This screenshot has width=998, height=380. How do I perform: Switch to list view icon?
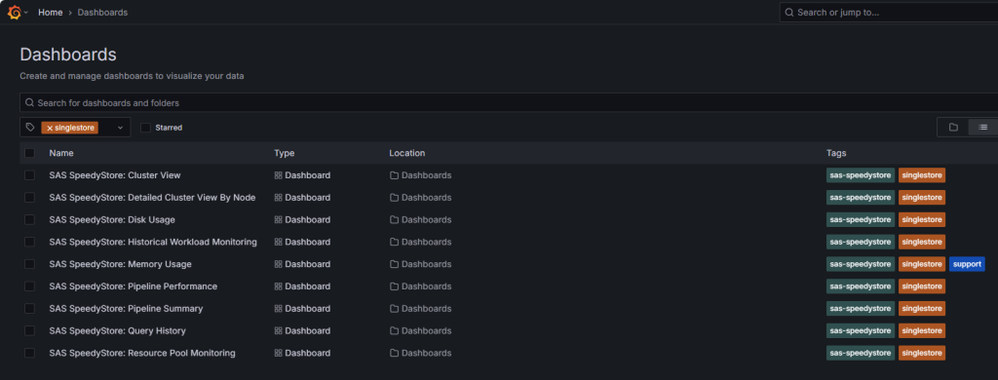983,127
